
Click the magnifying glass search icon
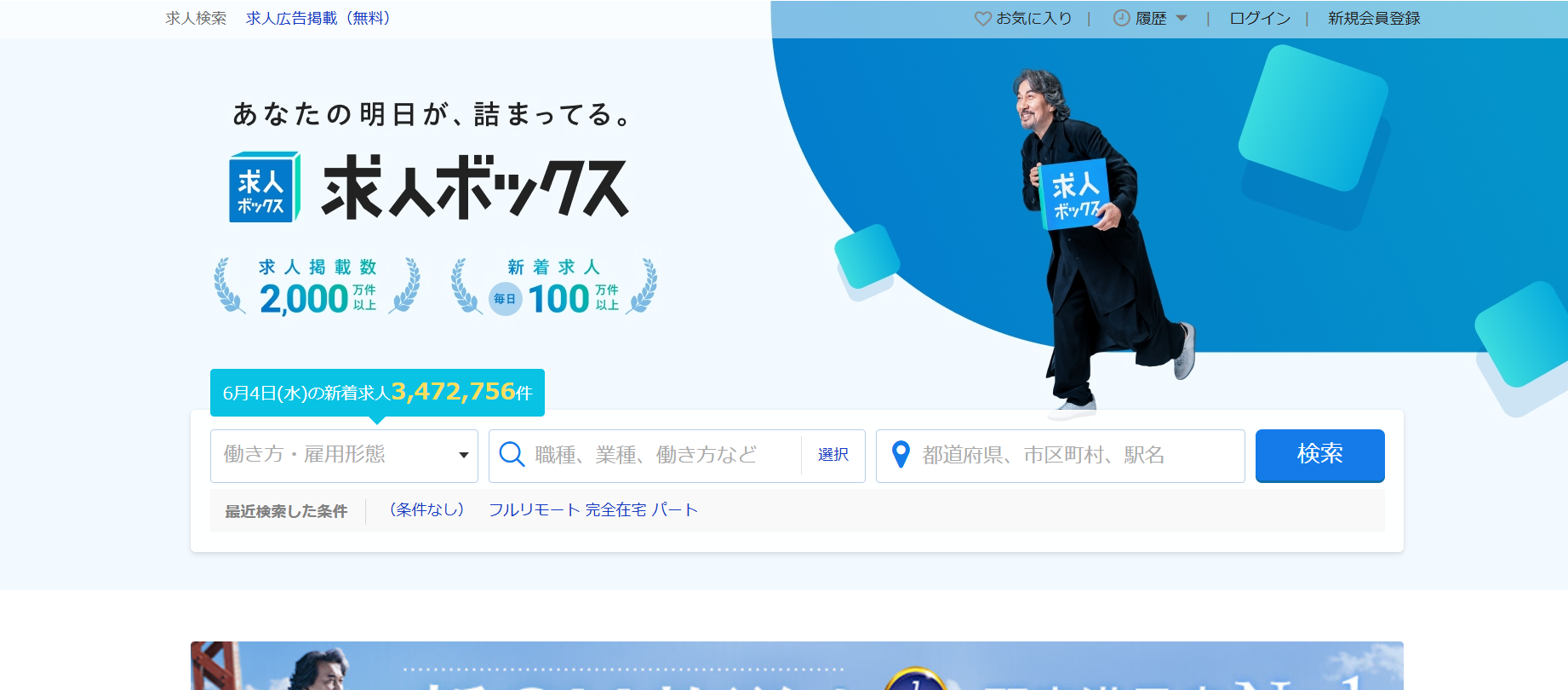click(511, 455)
